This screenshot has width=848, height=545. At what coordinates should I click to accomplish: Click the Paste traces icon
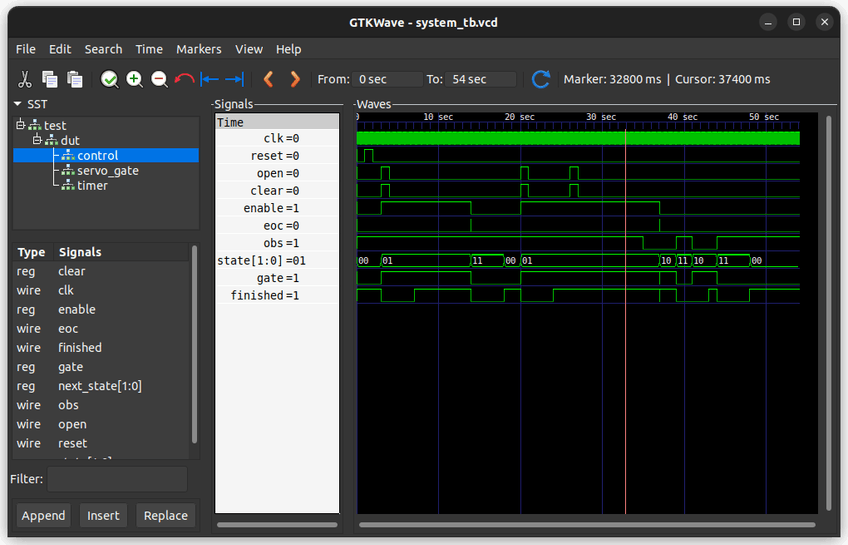[x=75, y=79]
